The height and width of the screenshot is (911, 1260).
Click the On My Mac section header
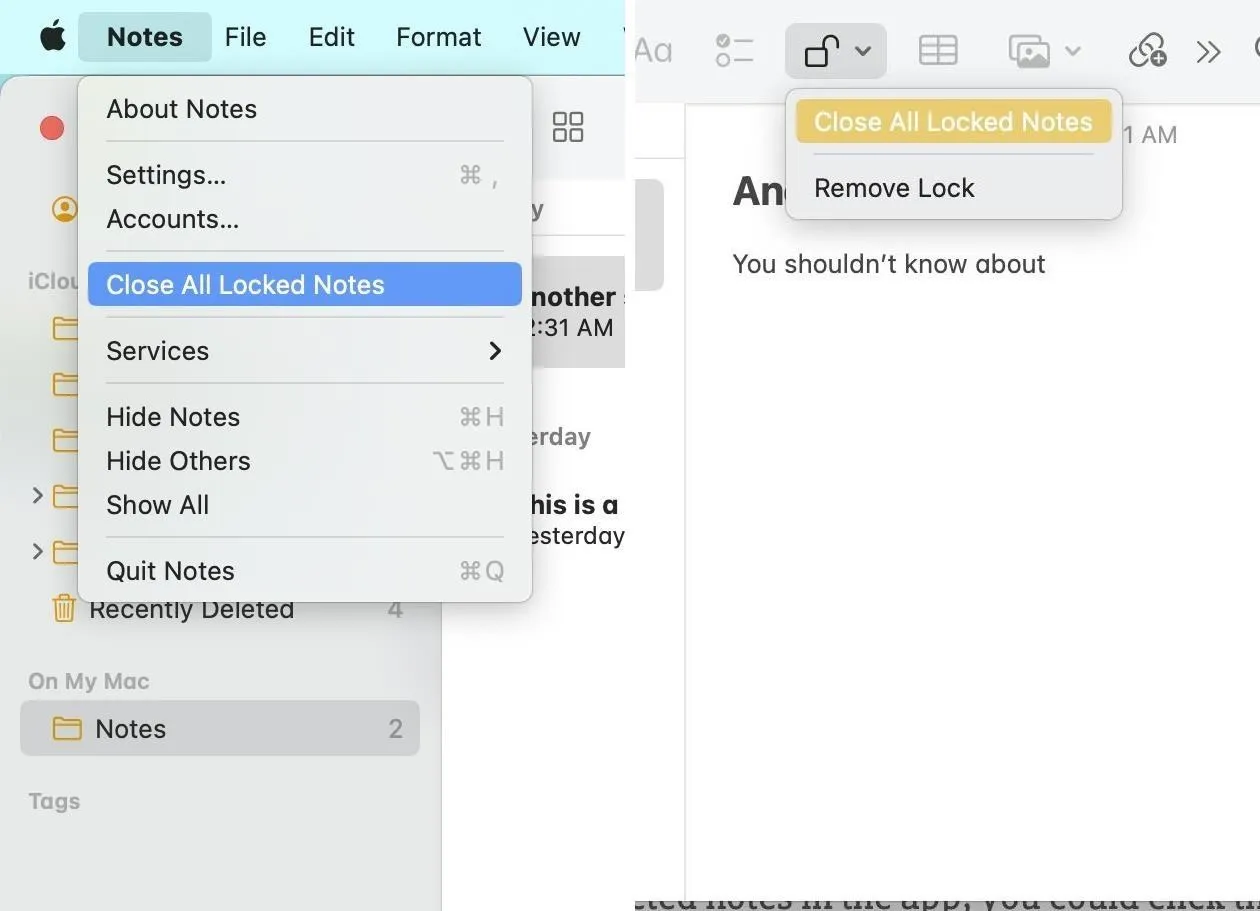pyautogui.click(x=89, y=681)
